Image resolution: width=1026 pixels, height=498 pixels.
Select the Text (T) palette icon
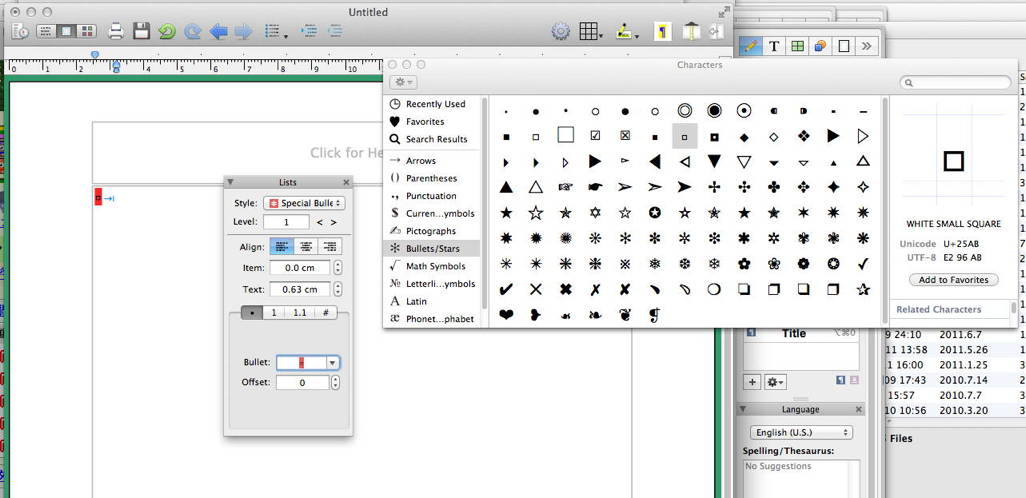coord(774,46)
